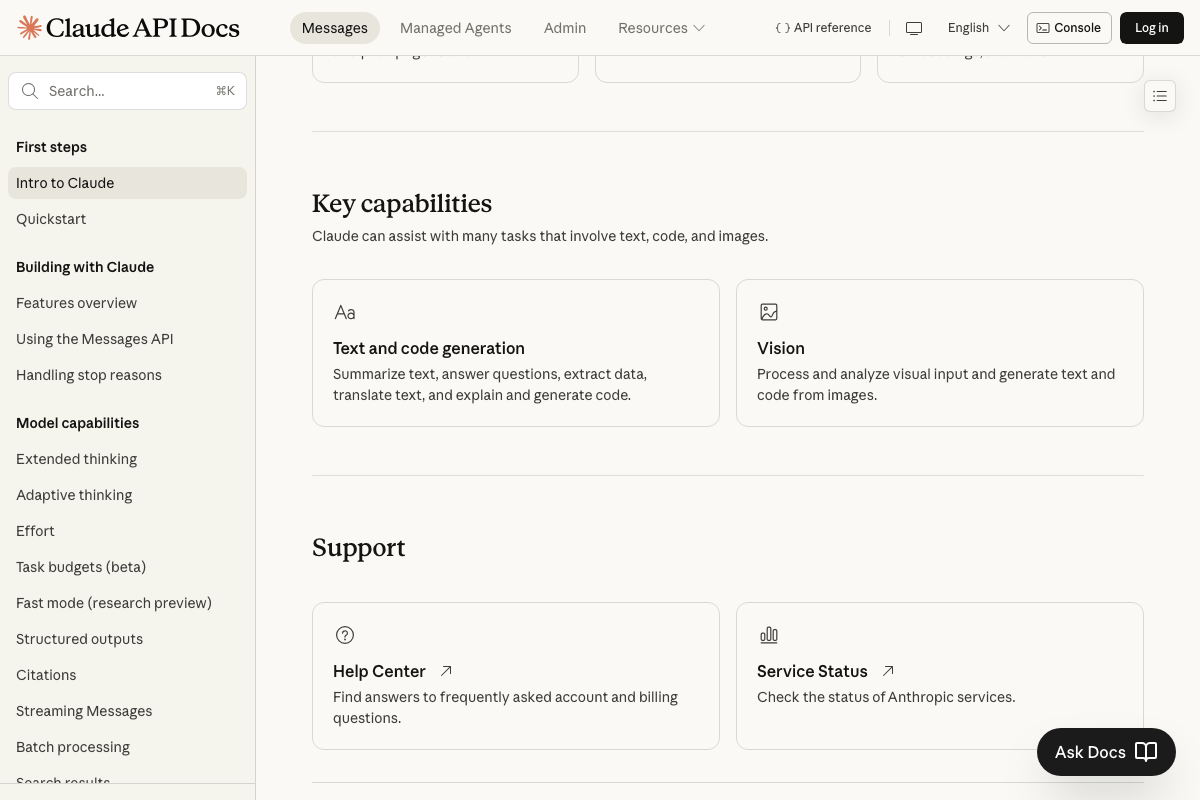Click the Service Status card title

[x=812, y=671]
